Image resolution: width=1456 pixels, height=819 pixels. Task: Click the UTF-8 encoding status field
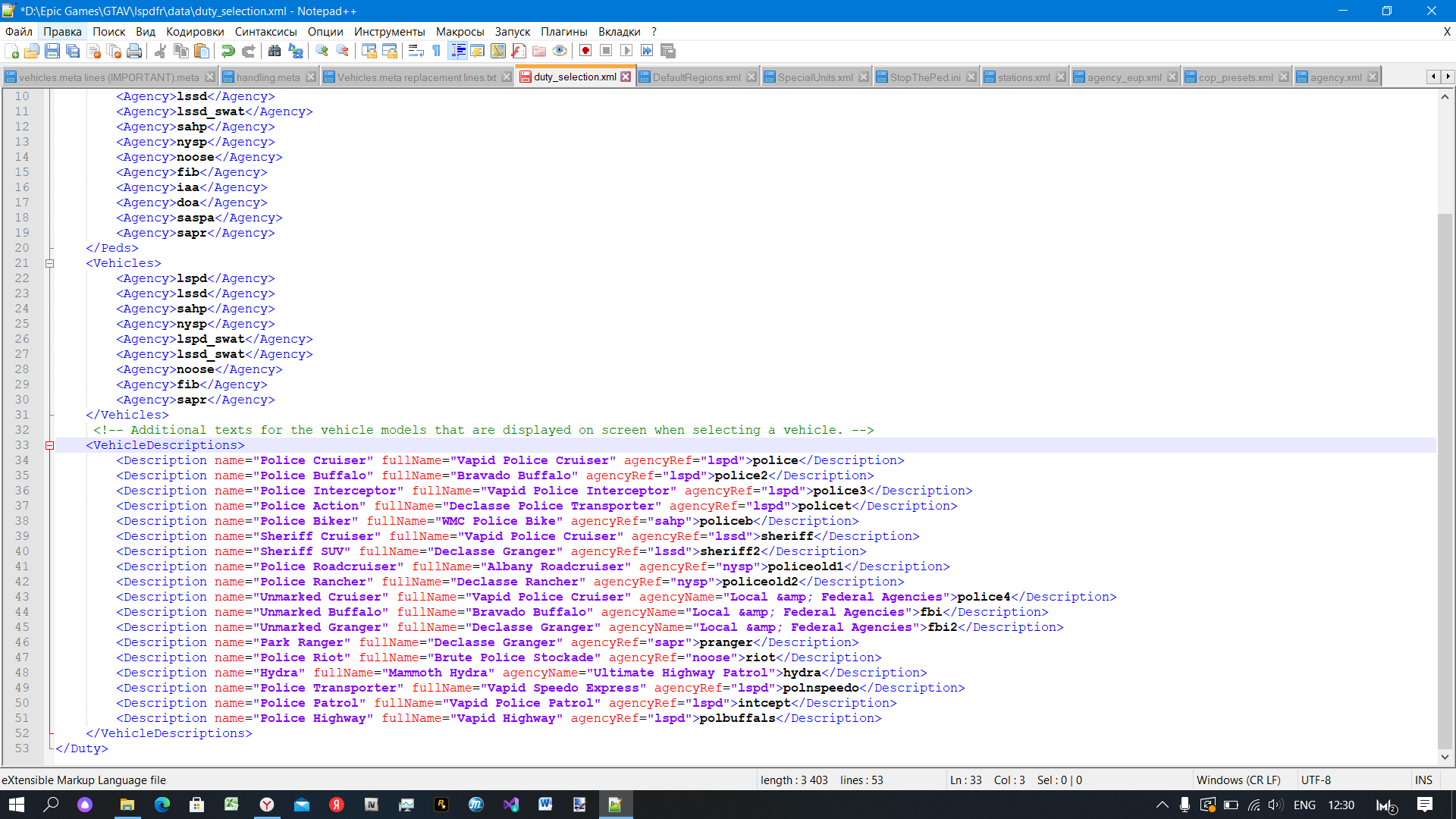tap(1316, 780)
